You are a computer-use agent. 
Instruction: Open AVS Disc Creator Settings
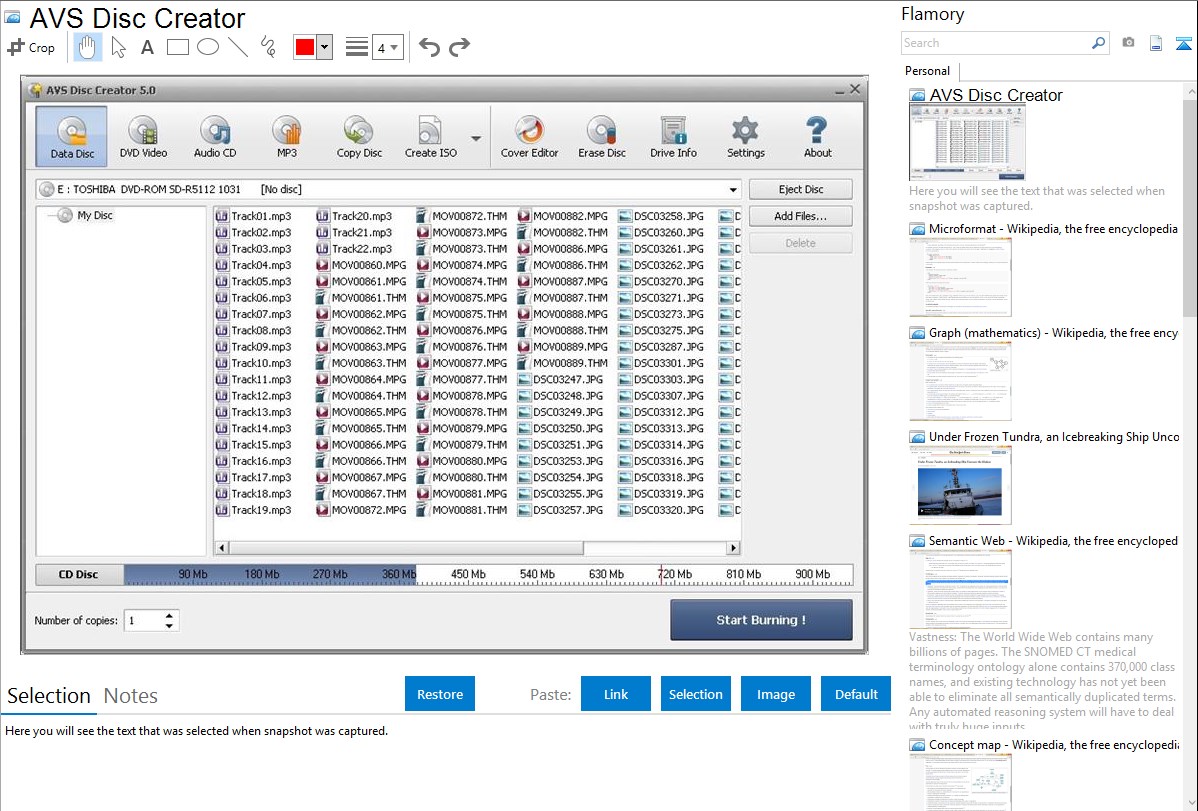[x=746, y=136]
